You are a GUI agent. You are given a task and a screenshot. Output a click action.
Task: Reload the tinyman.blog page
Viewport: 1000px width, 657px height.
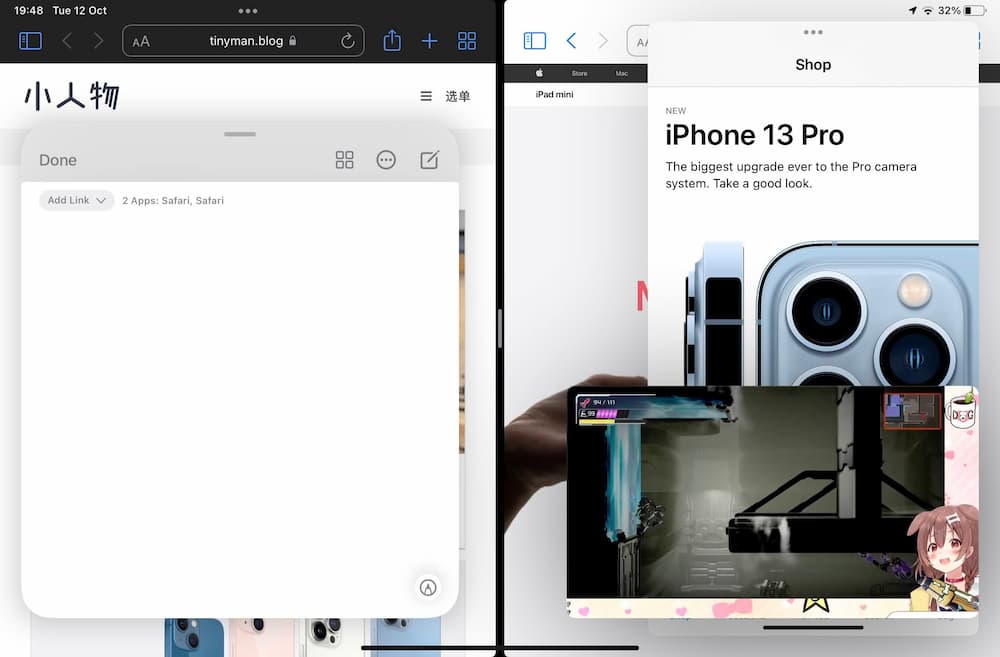348,41
